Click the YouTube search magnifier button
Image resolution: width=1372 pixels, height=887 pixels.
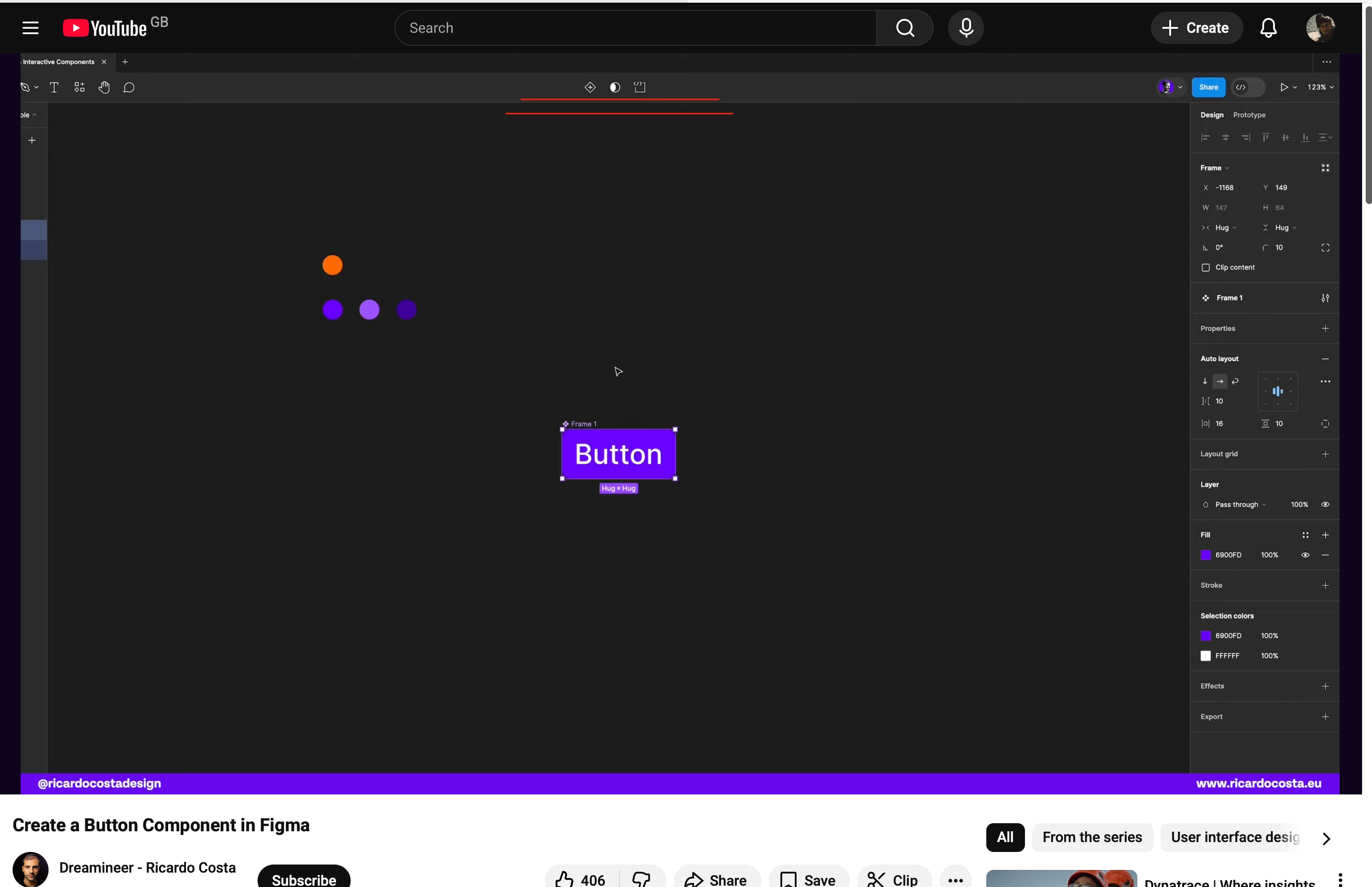click(904, 28)
